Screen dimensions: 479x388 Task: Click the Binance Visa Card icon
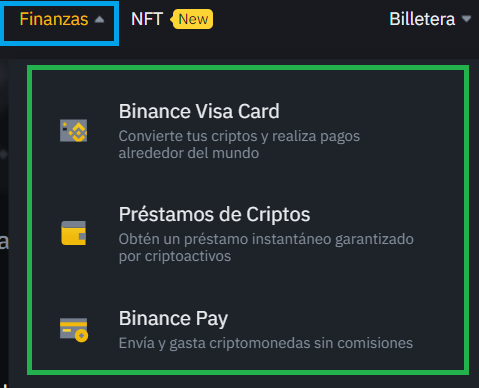pos(74,131)
